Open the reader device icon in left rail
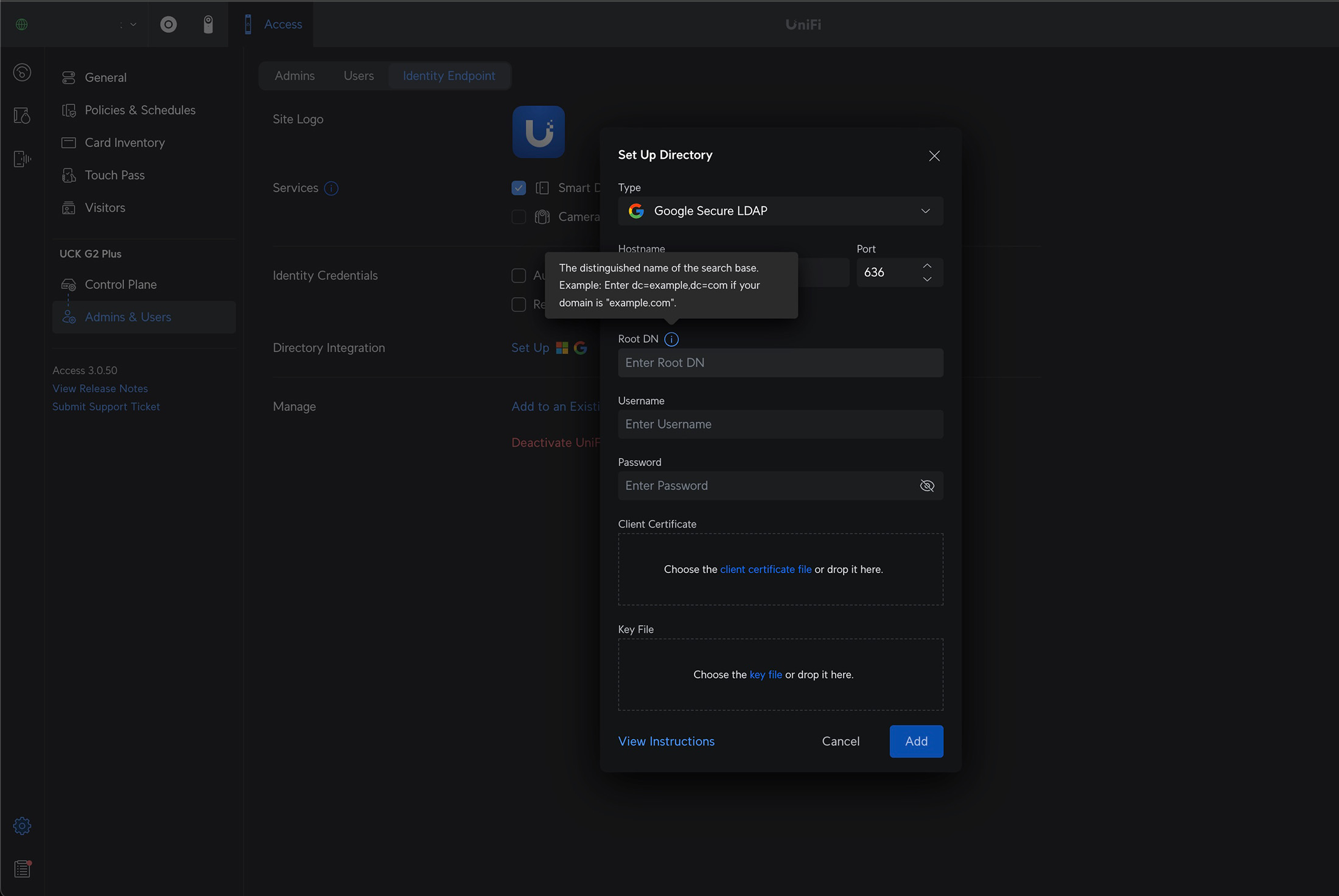The image size is (1339, 896). coord(22,159)
